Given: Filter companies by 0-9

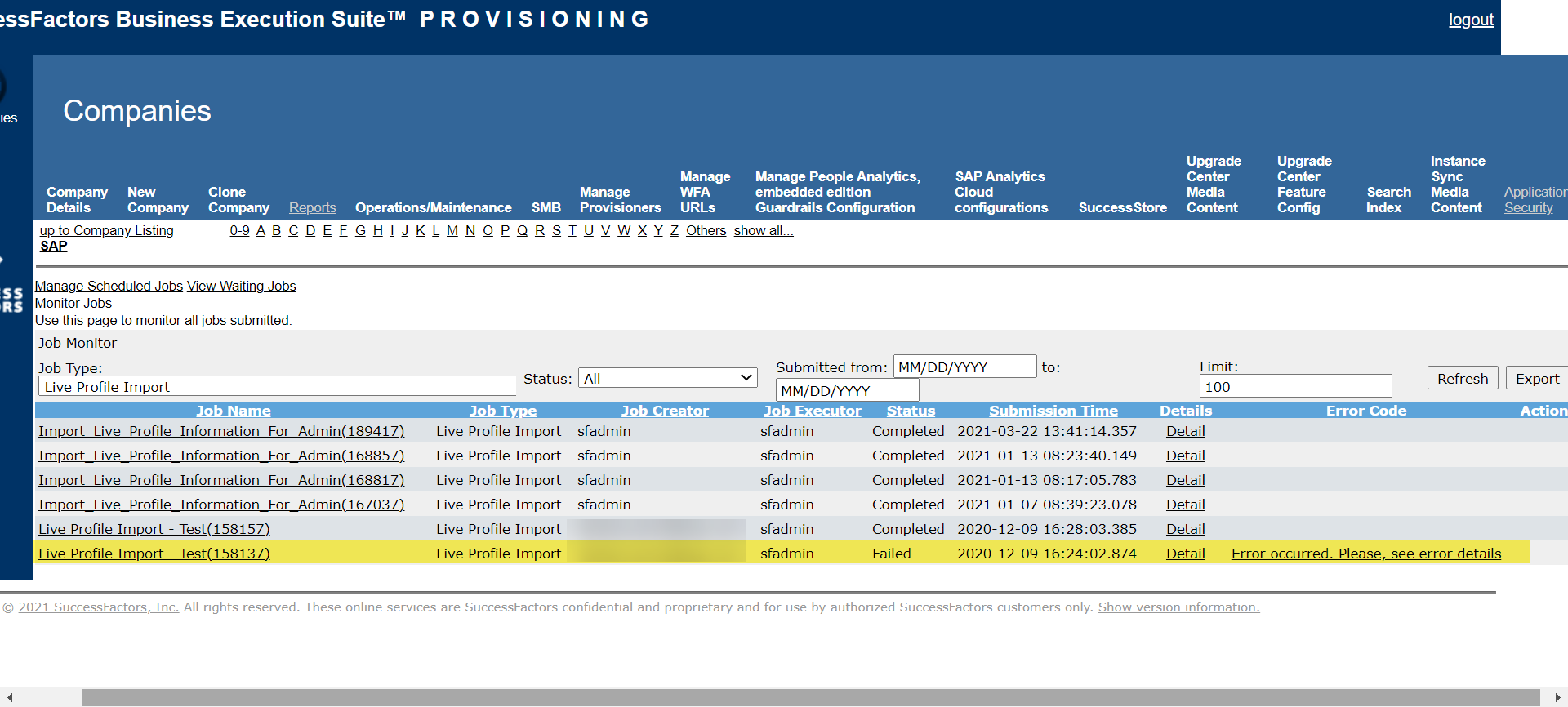Looking at the screenshot, I should [x=239, y=230].
